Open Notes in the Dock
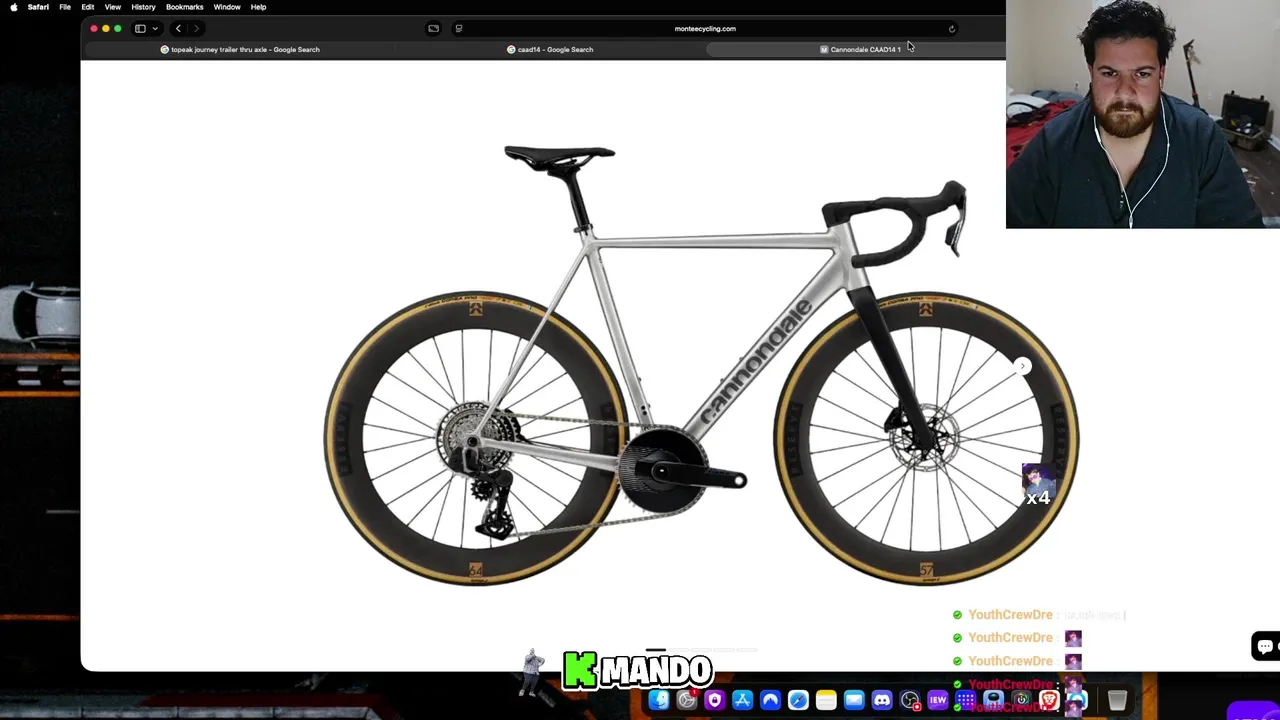1280x720 pixels. click(826, 700)
